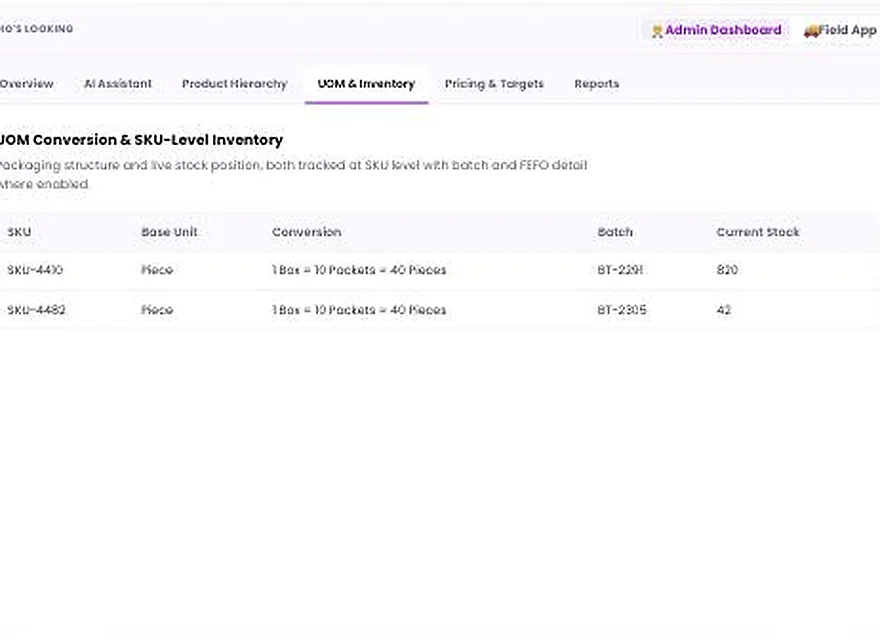
Task: Click the SKU column header
Action: [19, 232]
